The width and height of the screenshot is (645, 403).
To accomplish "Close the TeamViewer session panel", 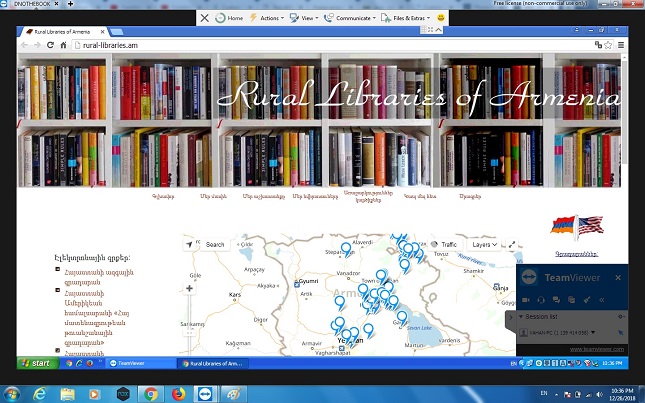I will (618, 278).
